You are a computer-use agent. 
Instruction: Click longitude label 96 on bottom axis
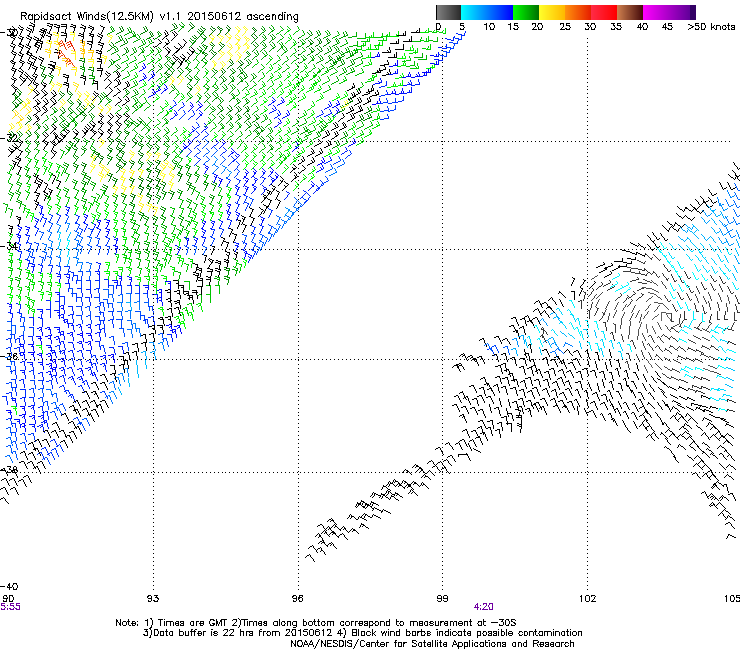click(x=297, y=599)
